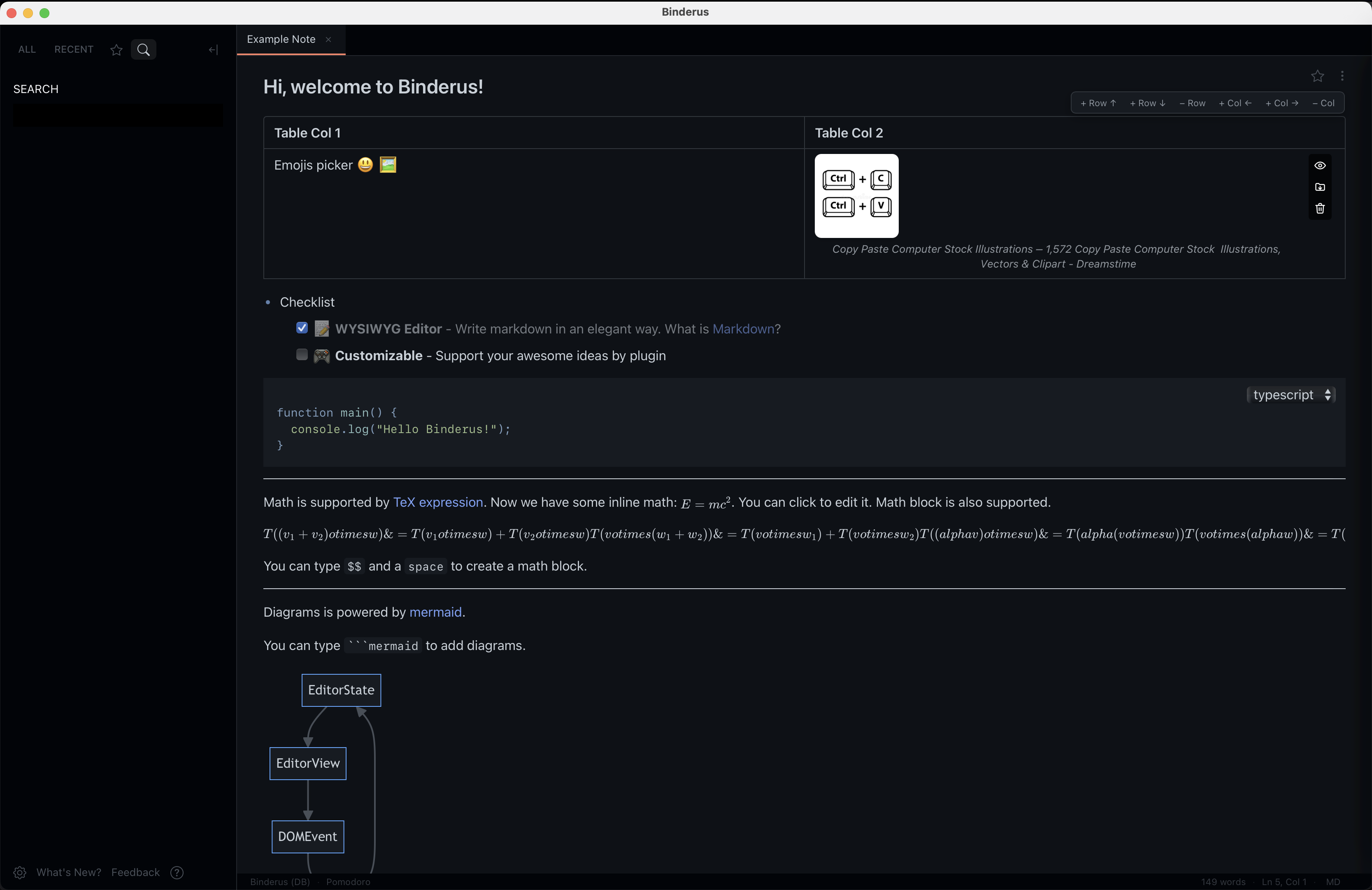The height and width of the screenshot is (890, 1372).
Task: Click Binderus (DB) in status bar
Action: 280,882
